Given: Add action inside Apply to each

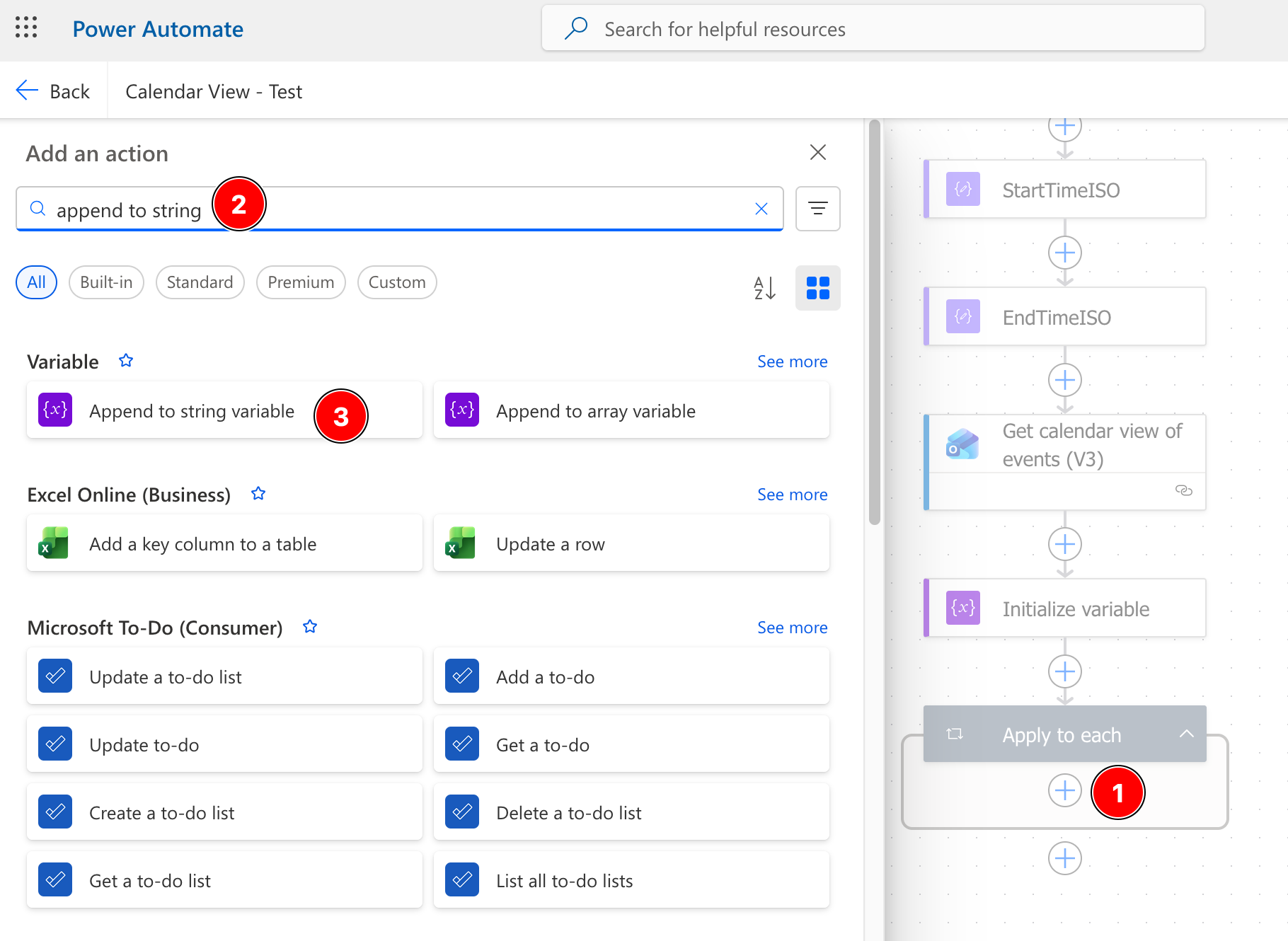Looking at the screenshot, I should point(1064,790).
